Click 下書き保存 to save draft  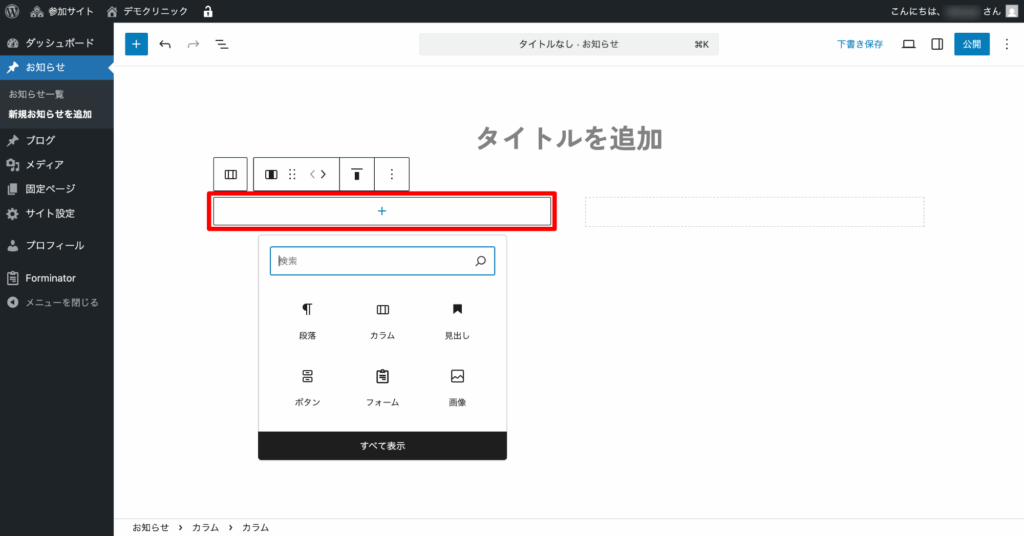pos(860,44)
